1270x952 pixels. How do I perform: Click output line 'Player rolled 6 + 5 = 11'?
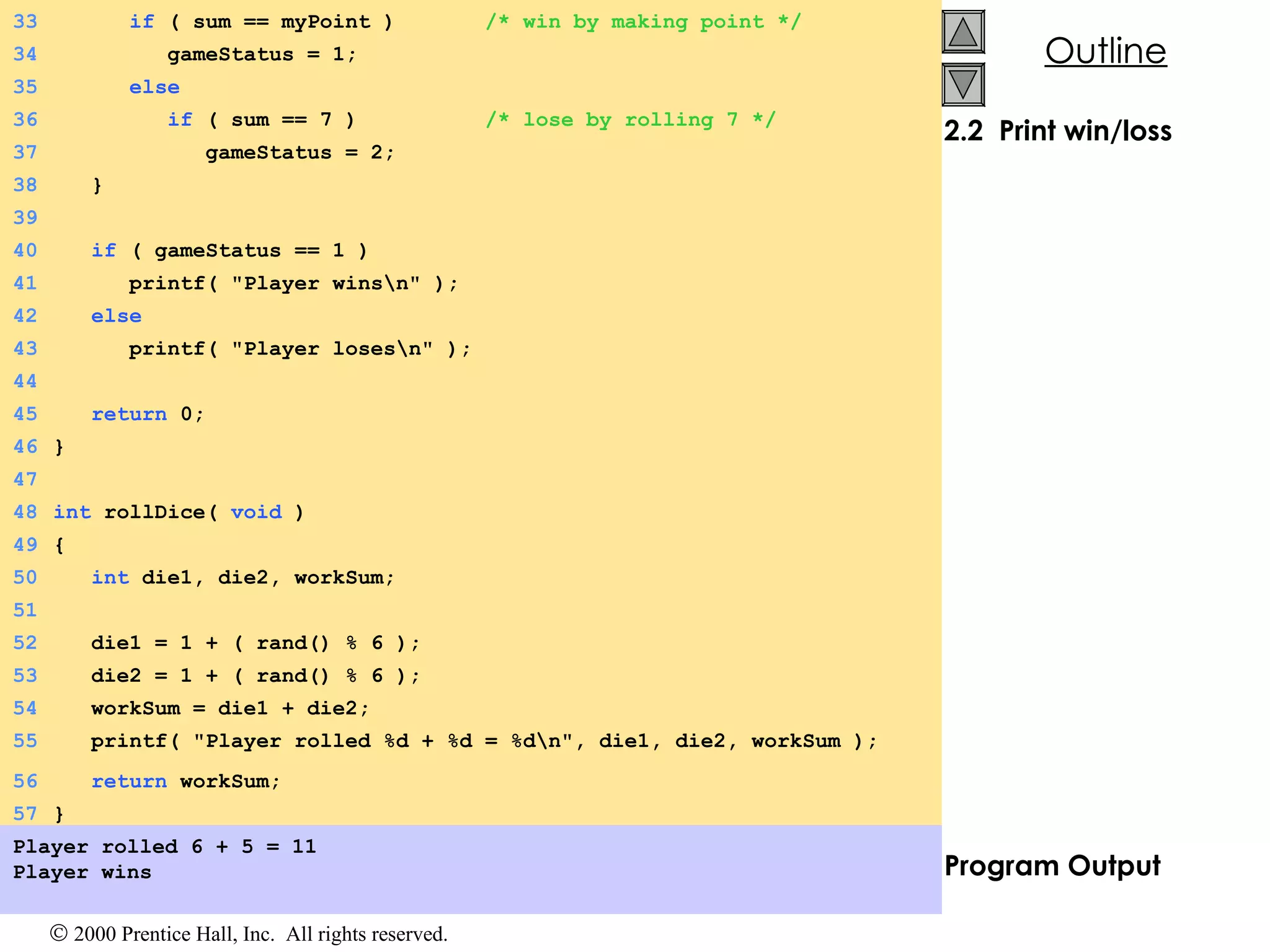165,847
